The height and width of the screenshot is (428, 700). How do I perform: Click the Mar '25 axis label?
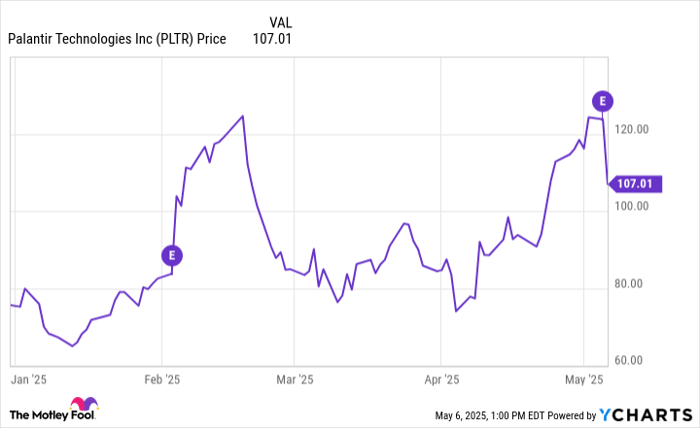pos(294,379)
